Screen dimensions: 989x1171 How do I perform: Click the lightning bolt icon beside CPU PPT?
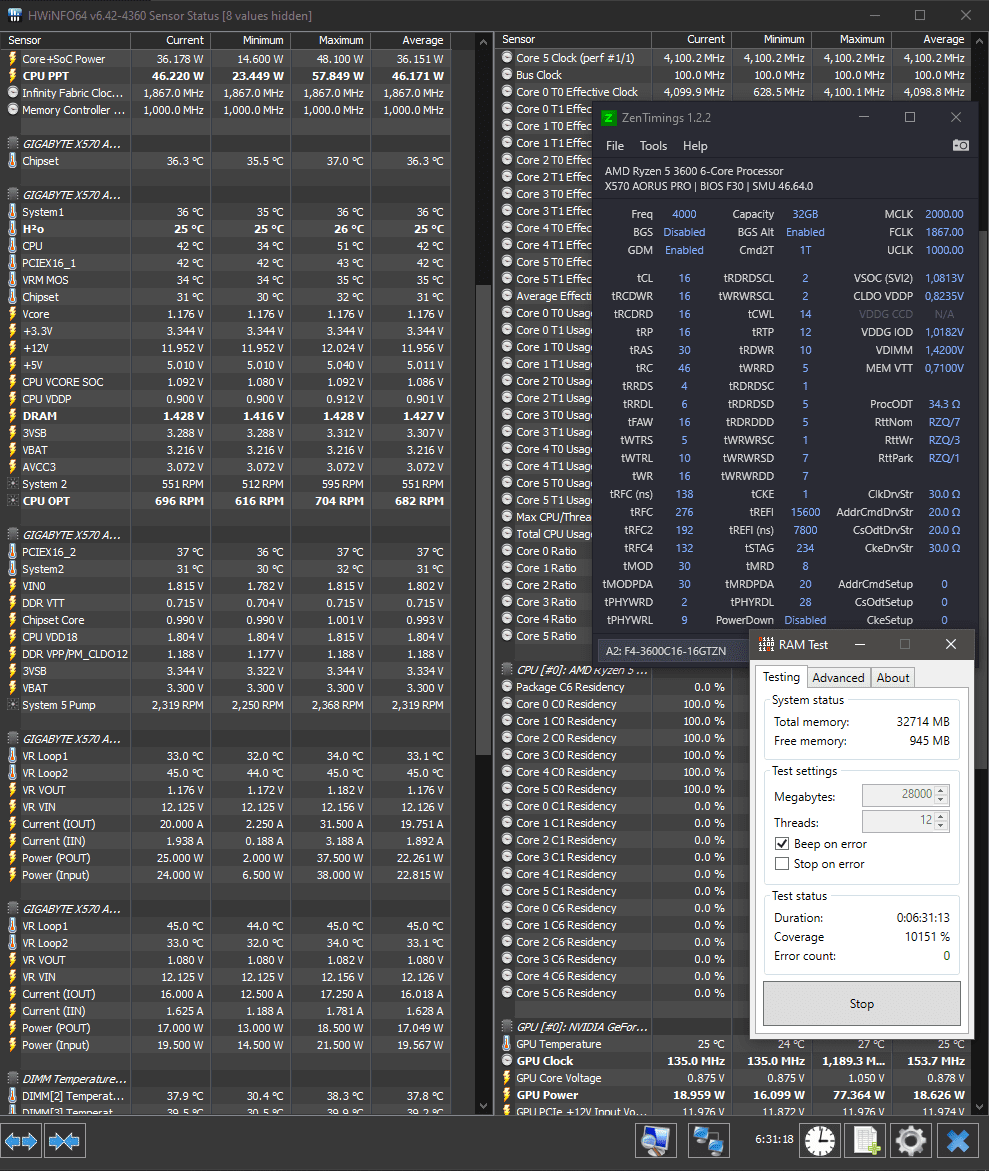tap(12, 75)
